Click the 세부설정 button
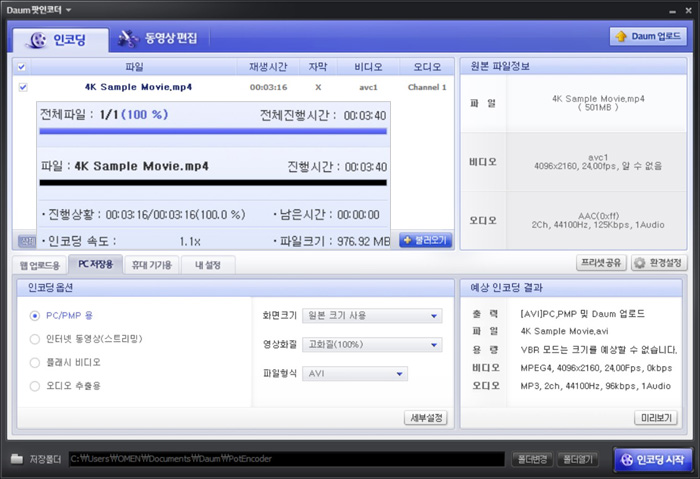Image resolution: width=700 pixels, height=479 pixels. click(x=425, y=417)
